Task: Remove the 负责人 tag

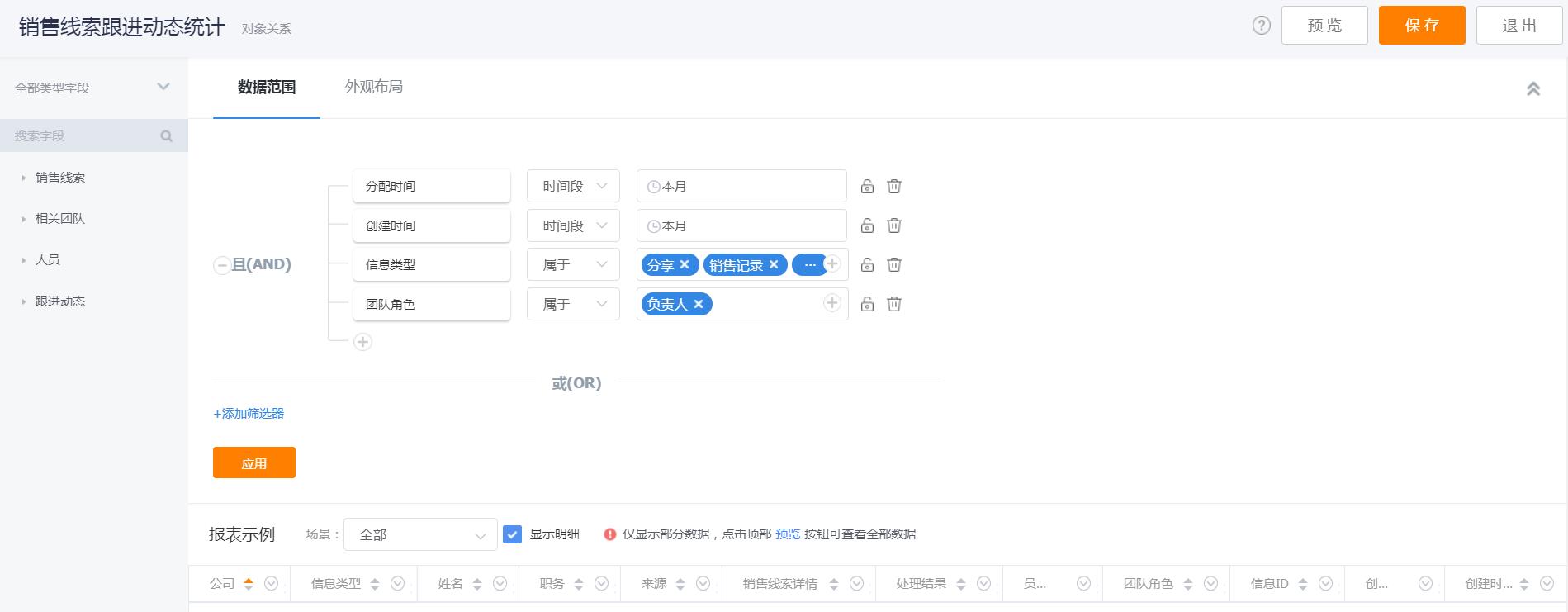Action: [x=699, y=304]
